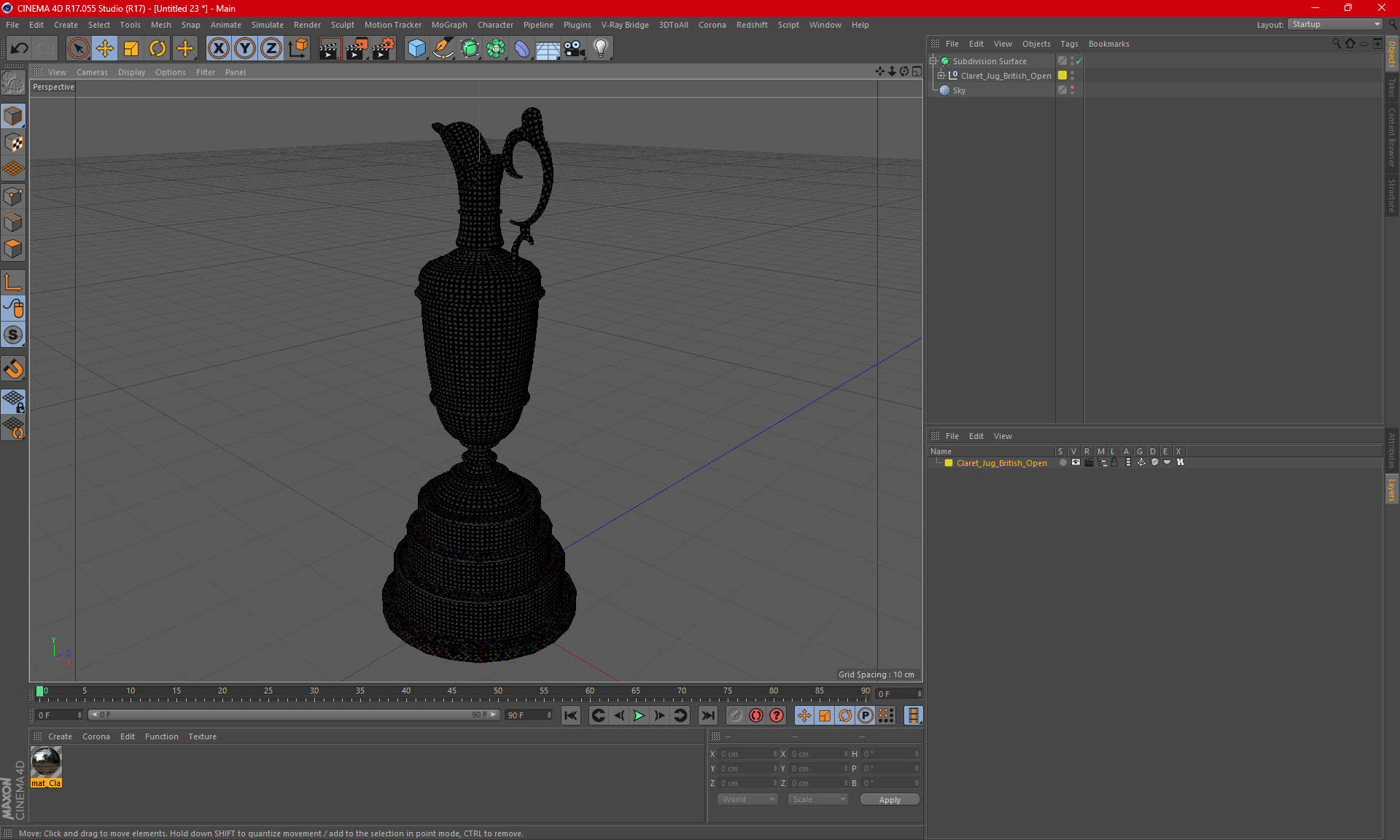Click Make Editable icon in left sidebar
This screenshot has width=1400, height=840.
click(13, 83)
